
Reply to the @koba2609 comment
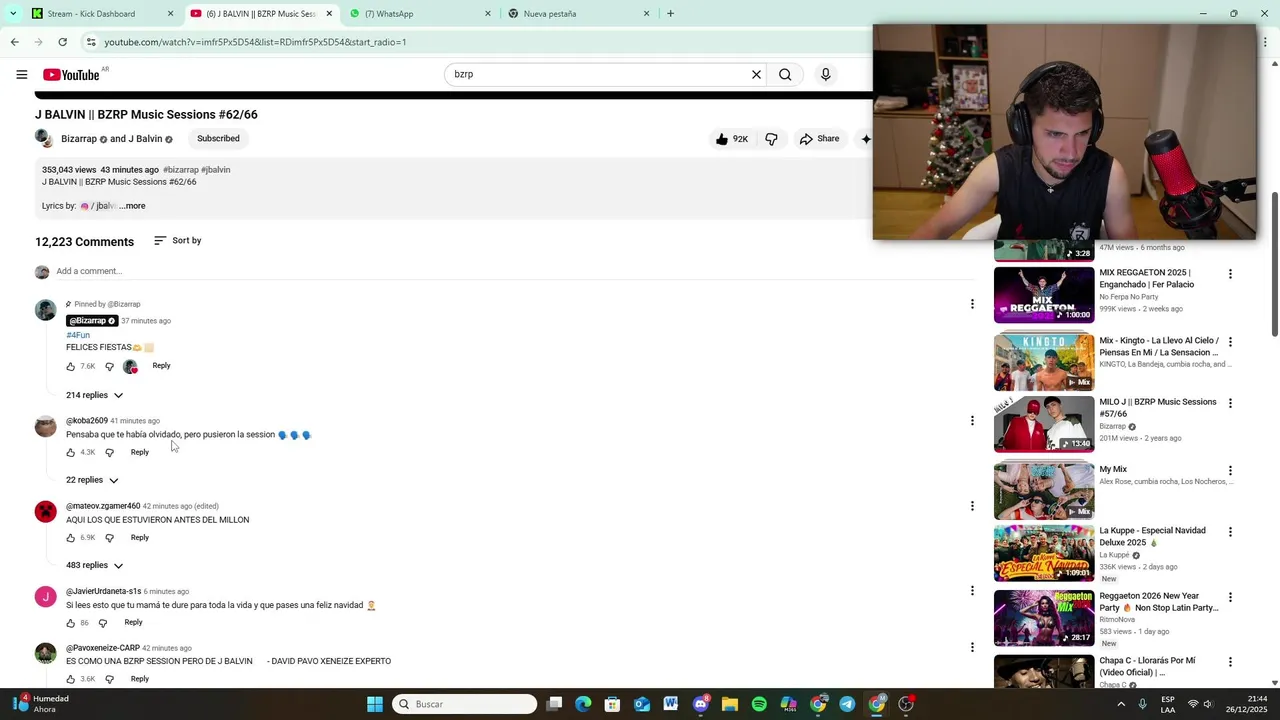tap(140, 452)
